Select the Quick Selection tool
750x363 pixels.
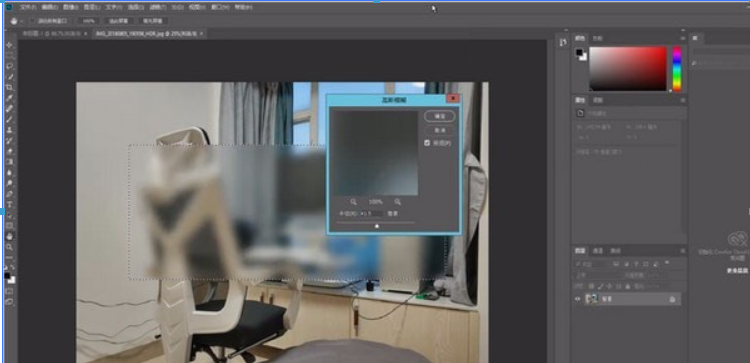pyautogui.click(x=9, y=77)
